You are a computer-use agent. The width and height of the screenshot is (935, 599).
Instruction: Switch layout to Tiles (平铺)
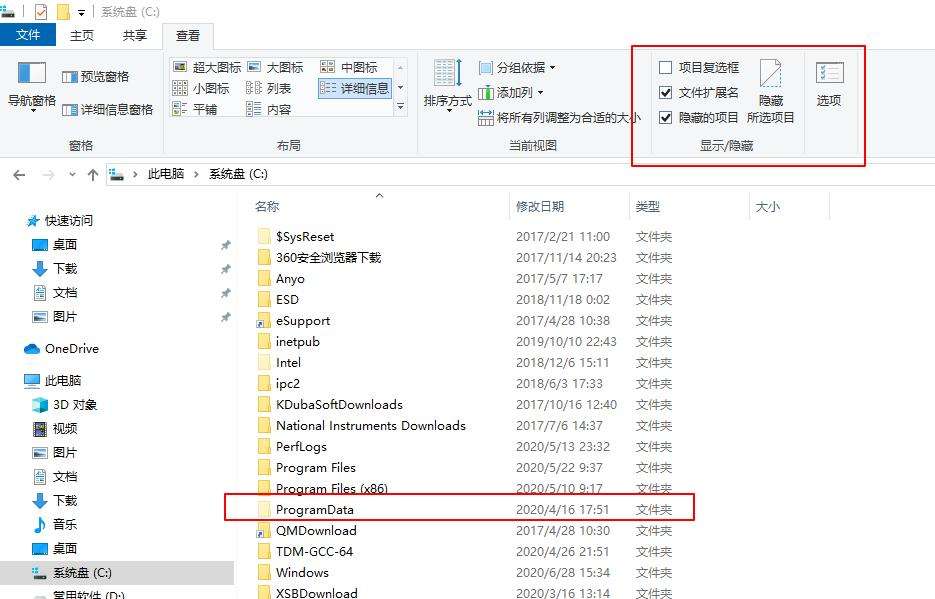tap(194, 109)
